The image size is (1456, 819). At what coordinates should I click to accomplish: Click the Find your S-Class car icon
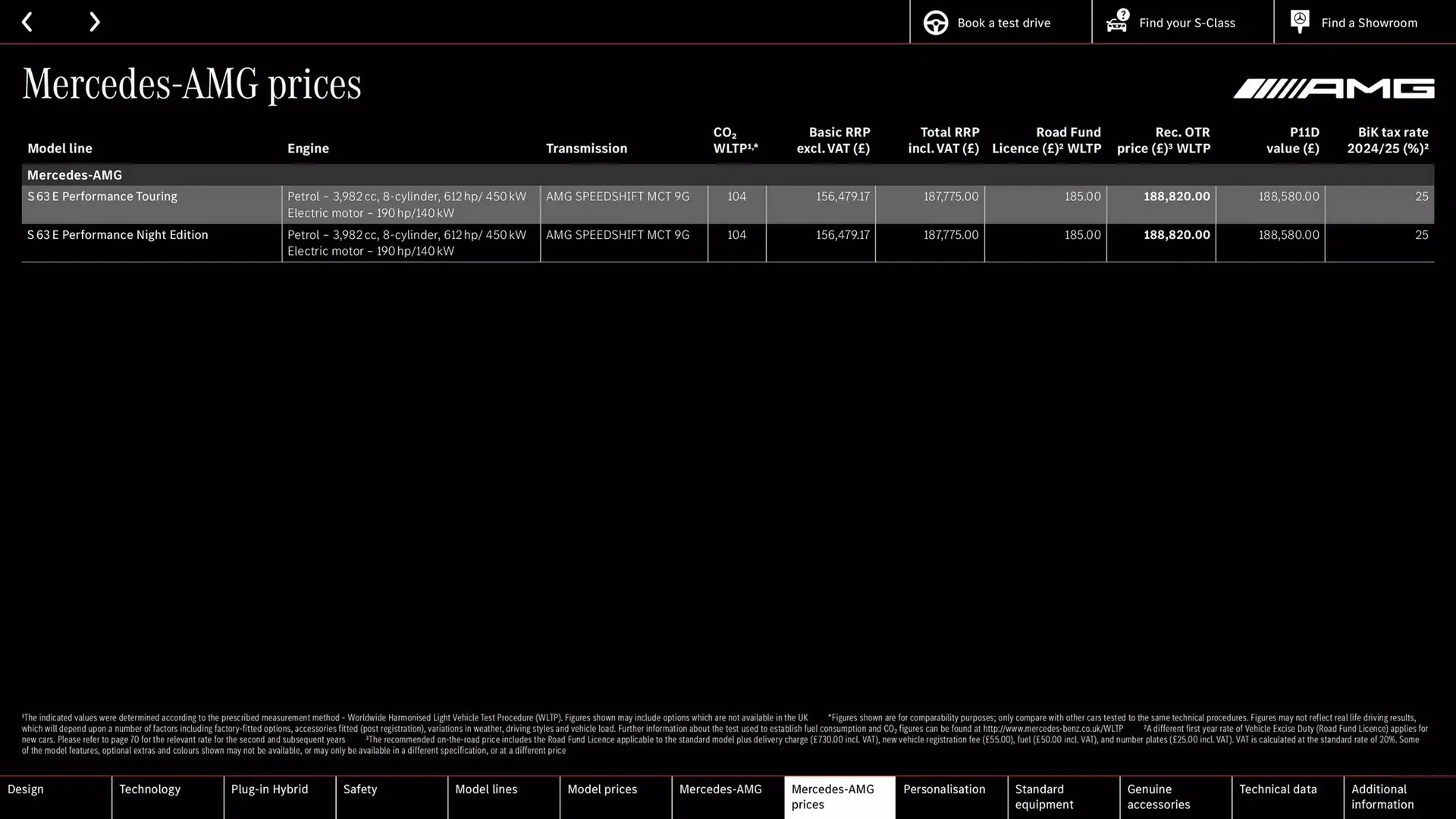click(x=1116, y=23)
